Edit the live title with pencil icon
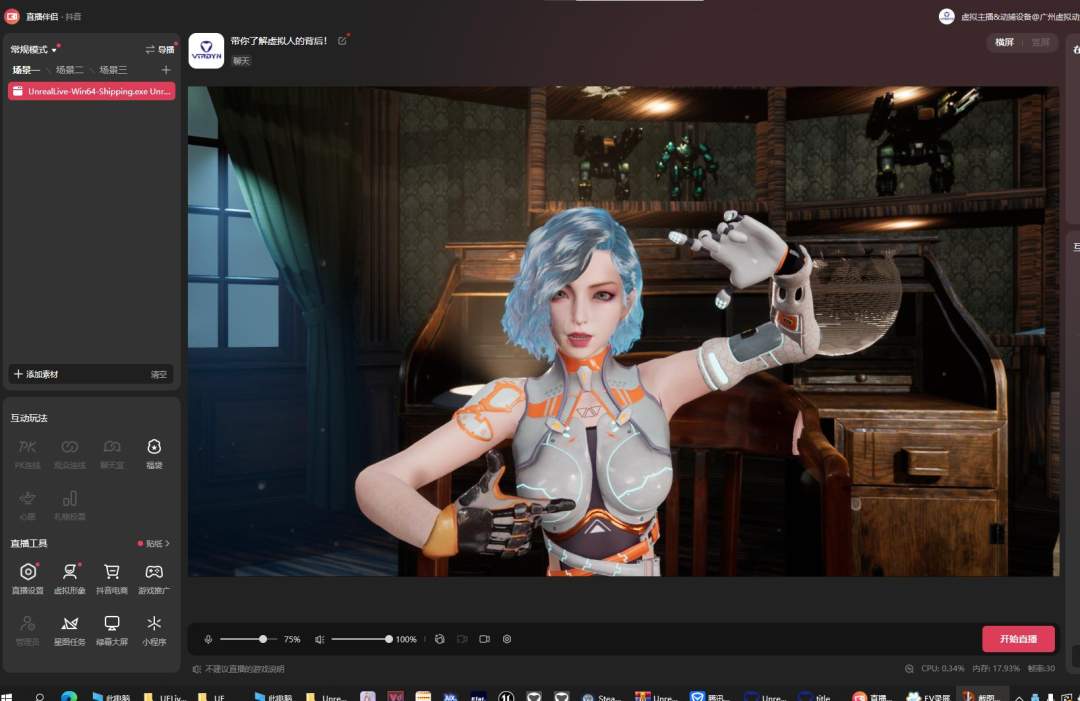1080x701 pixels. pos(342,41)
